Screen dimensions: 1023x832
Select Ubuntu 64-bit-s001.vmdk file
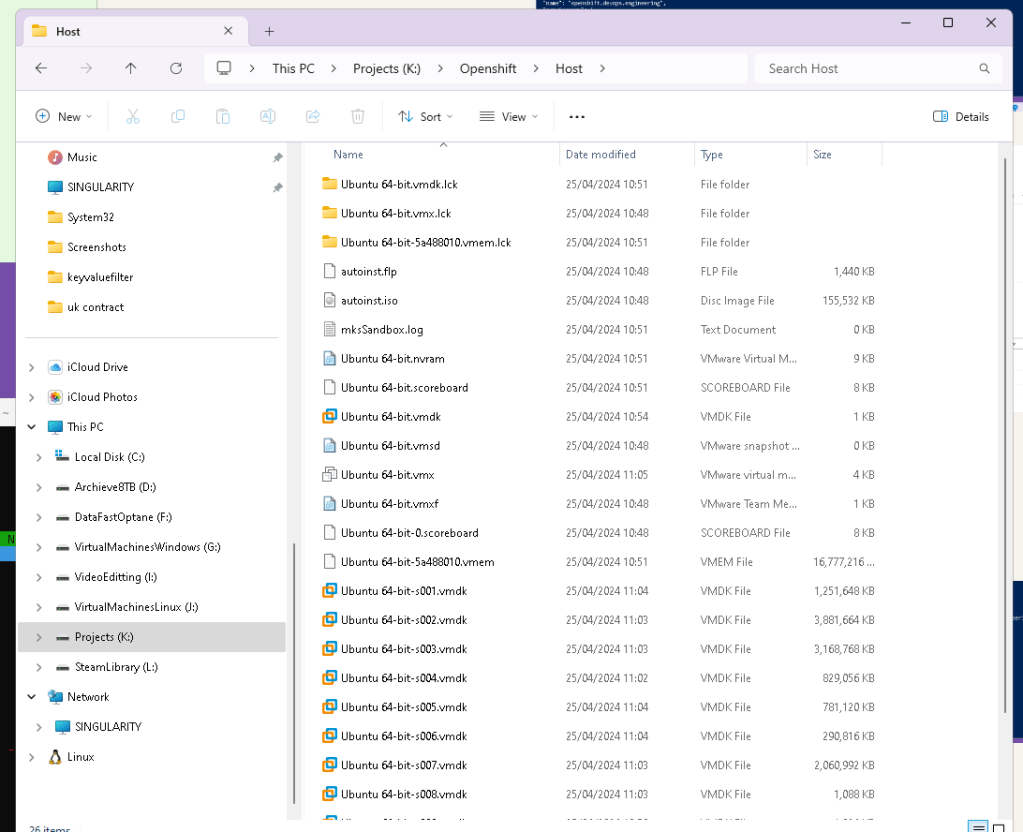[x=404, y=591]
